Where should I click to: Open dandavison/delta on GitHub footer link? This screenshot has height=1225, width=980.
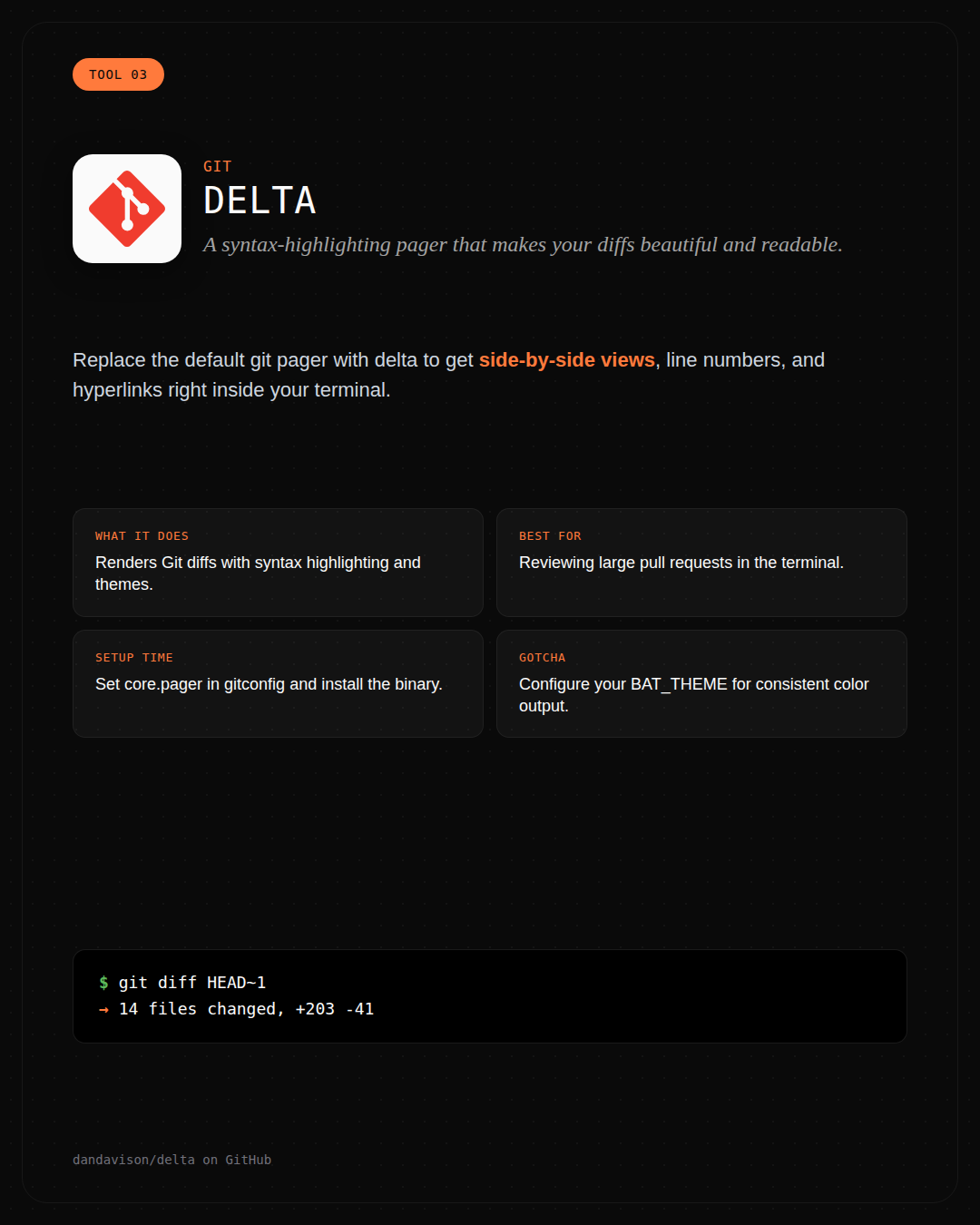(x=171, y=1160)
